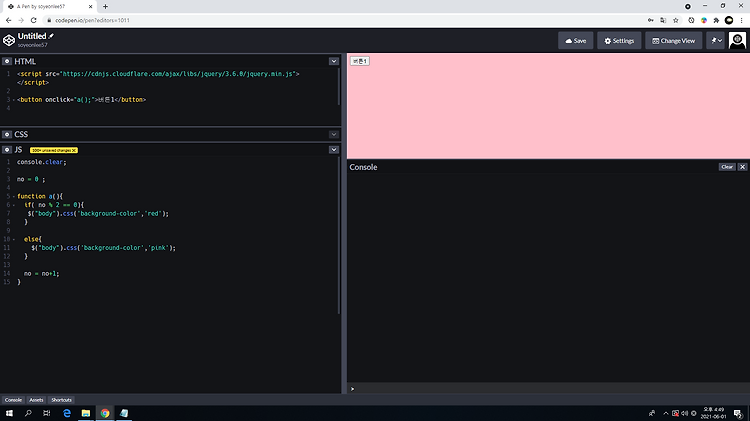Open the colorful circle extension

pos(704,20)
